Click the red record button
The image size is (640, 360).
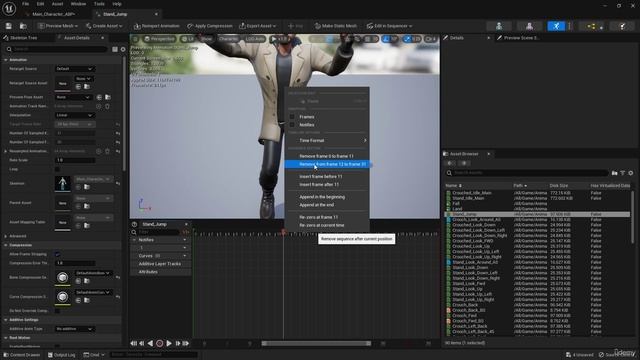pos(160,344)
